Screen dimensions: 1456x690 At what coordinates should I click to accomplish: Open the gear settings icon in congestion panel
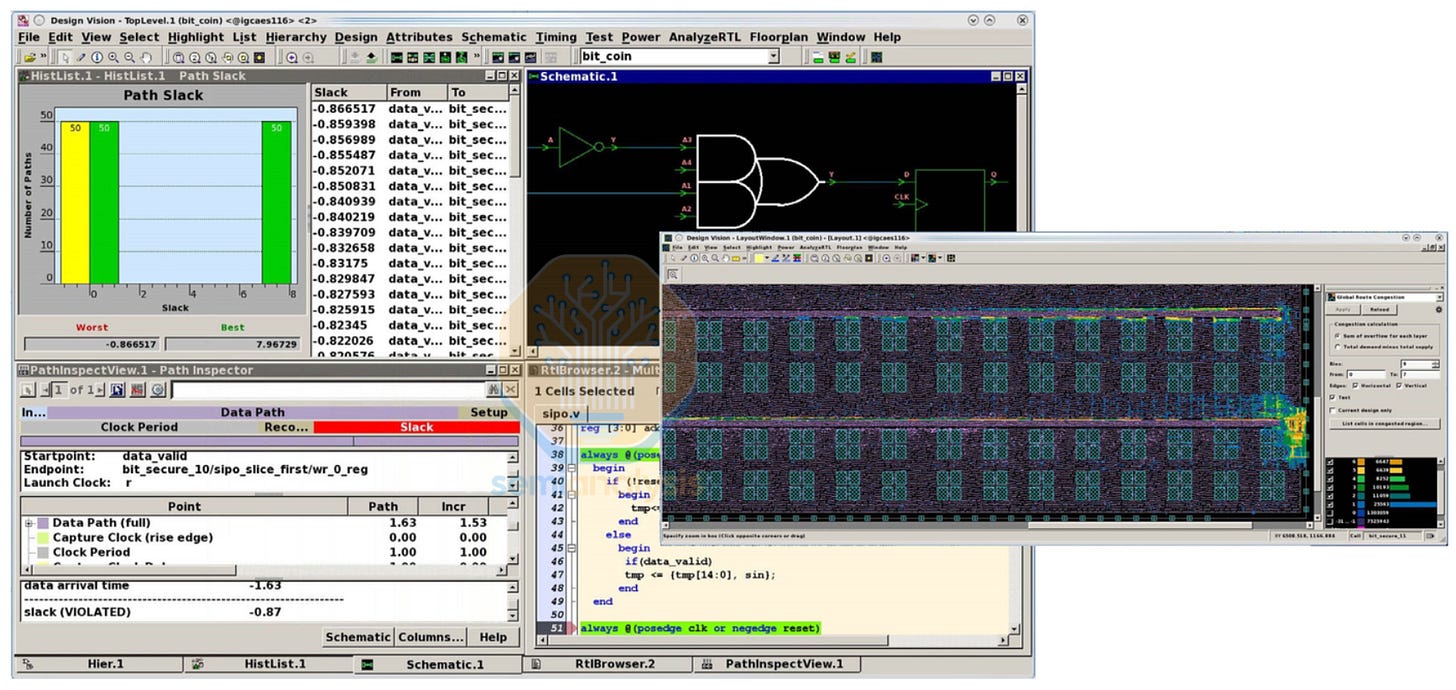click(x=1439, y=310)
